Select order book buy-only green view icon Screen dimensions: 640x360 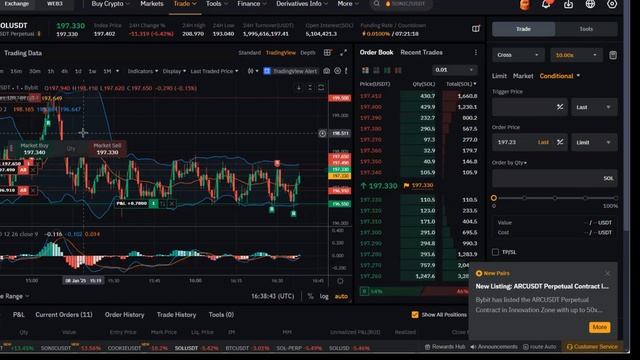click(x=387, y=70)
